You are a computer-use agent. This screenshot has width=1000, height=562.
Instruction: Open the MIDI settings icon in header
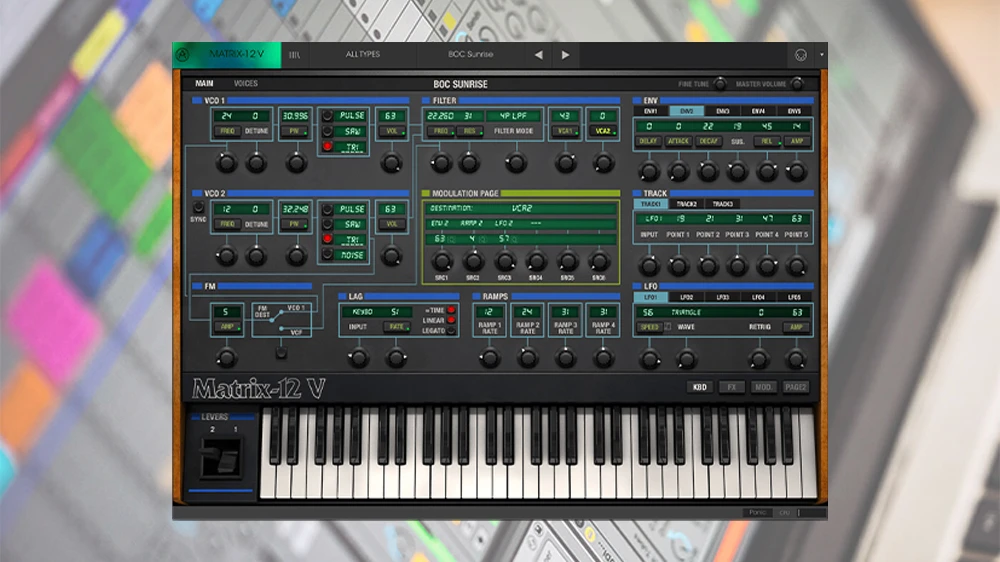(800, 55)
